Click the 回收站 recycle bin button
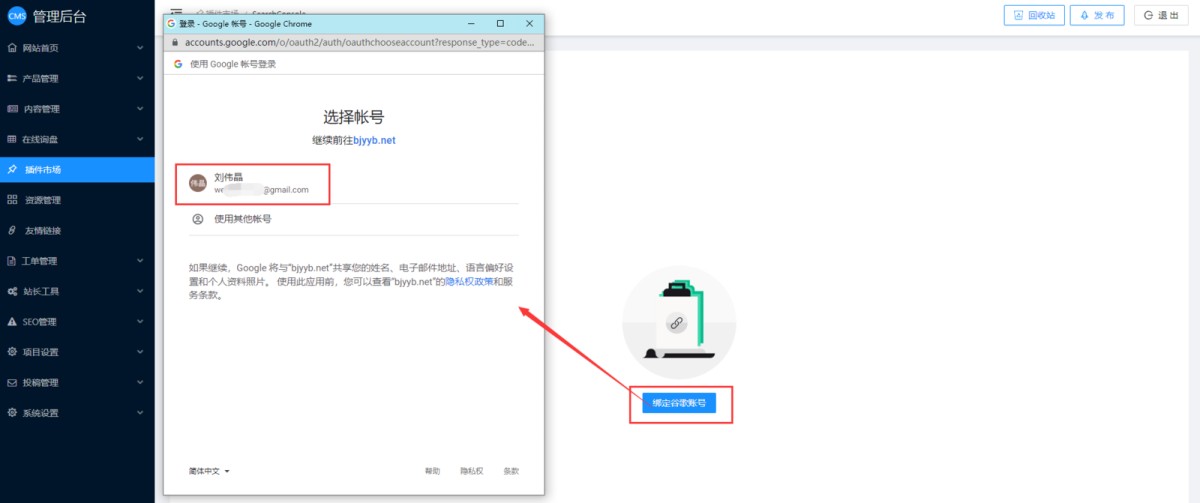 1033,15
